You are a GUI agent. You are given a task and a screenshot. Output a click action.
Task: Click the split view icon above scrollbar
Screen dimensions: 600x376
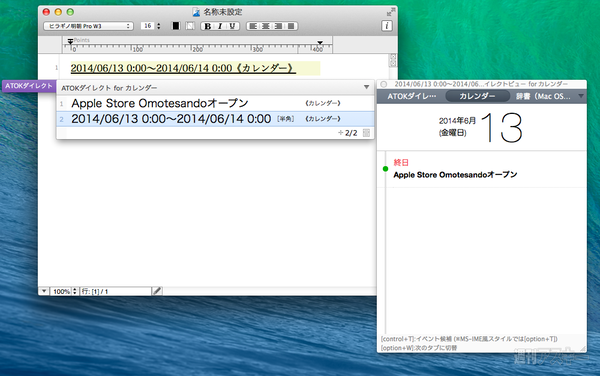[x=393, y=60]
